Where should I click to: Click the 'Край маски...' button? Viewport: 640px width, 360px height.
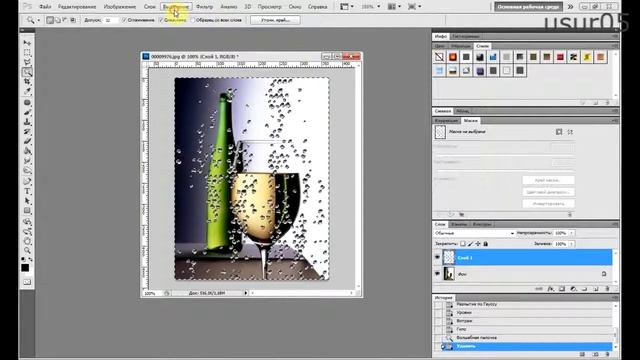tap(548, 180)
